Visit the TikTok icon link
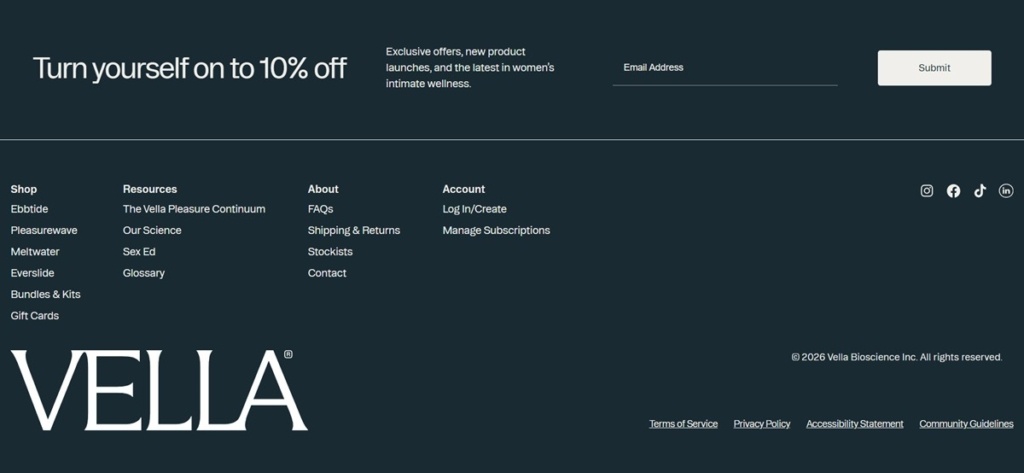This screenshot has height=473, width=1024. coord(980,191)
